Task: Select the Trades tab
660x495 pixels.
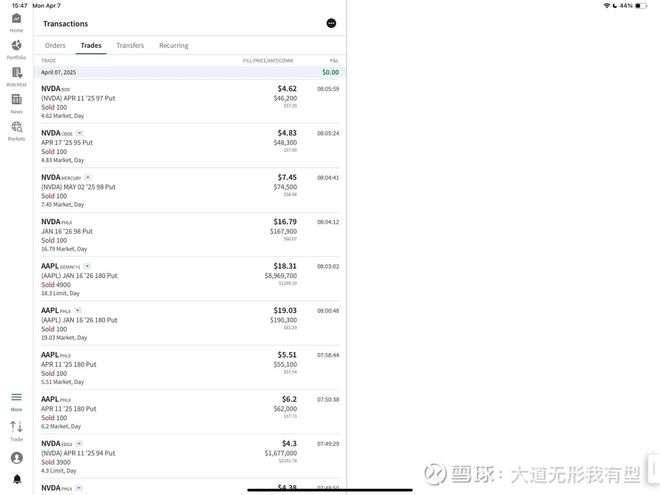Action: [x=91, y=45]
